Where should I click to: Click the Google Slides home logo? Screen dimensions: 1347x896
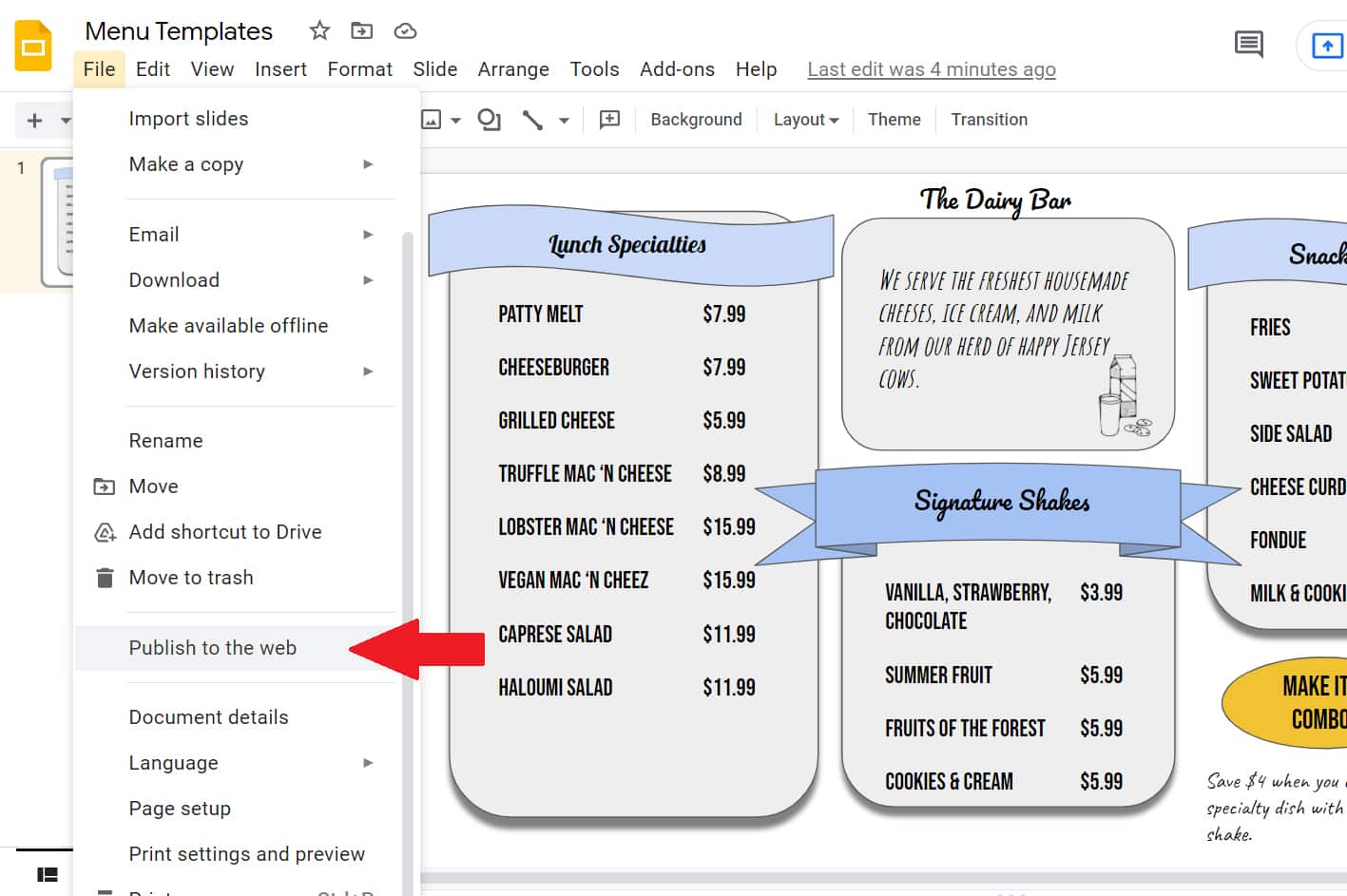tap(33, 46)
